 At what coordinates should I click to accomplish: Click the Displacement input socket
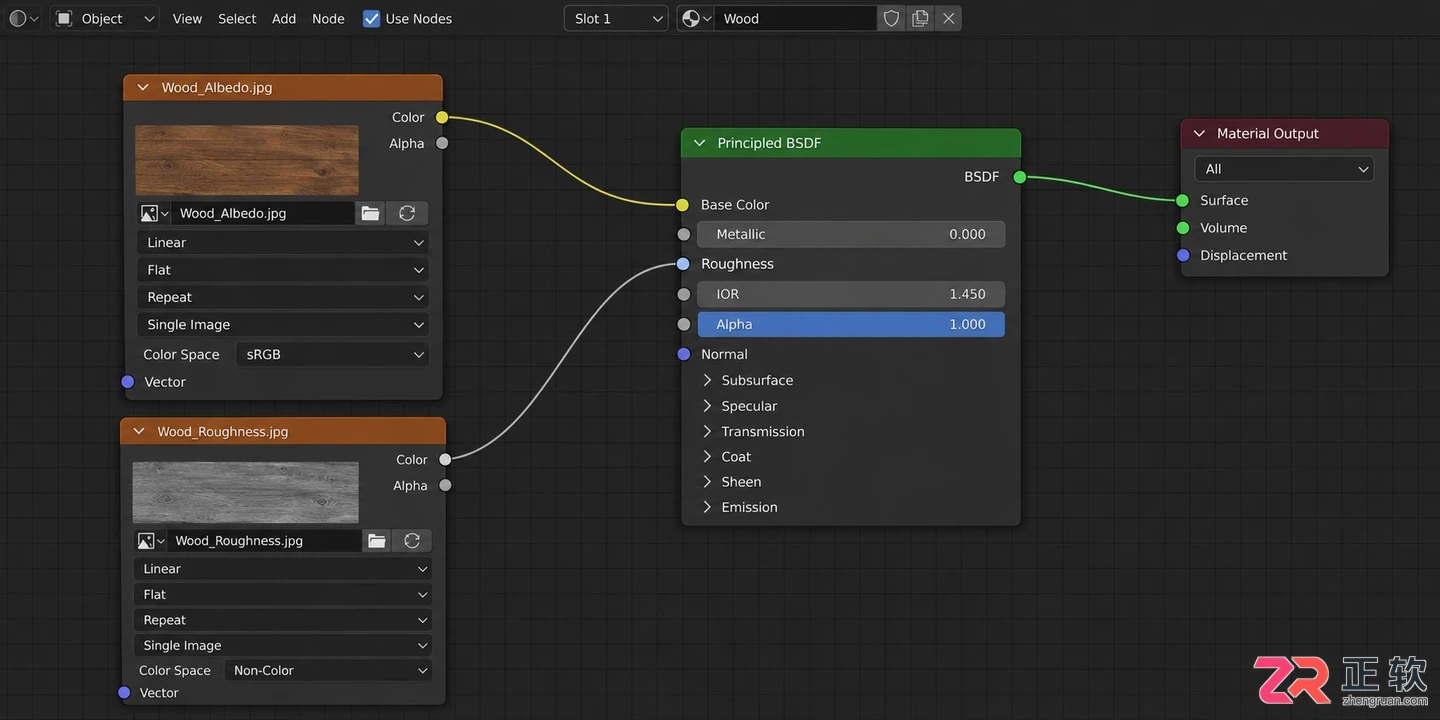(x=1183, y=255)
